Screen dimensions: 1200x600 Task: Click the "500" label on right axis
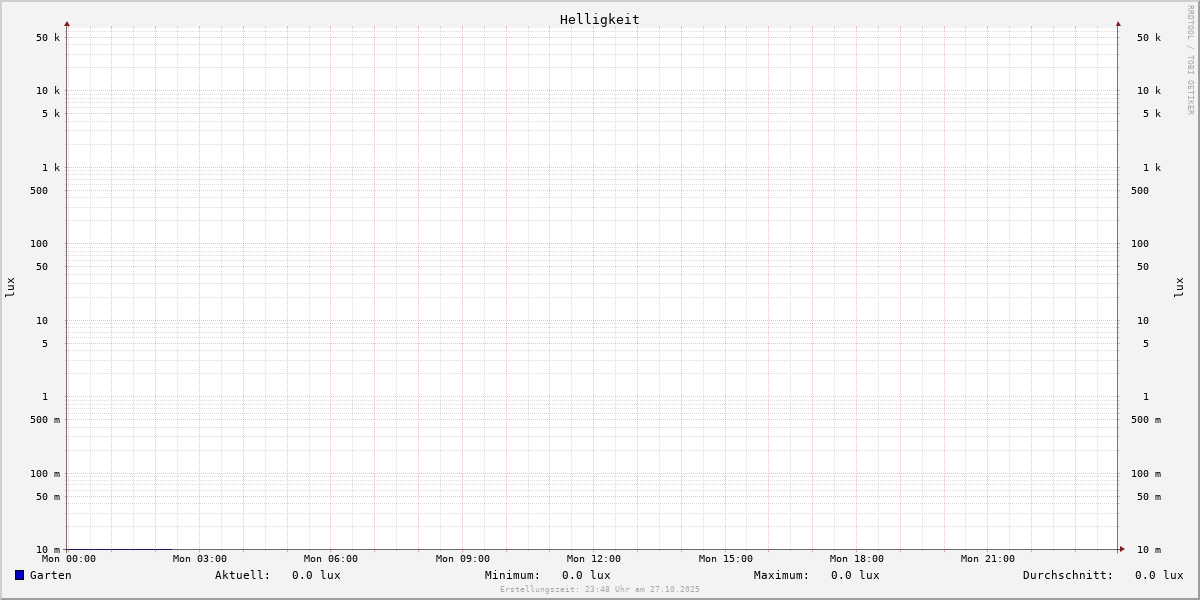click(x=1140, y=191)
